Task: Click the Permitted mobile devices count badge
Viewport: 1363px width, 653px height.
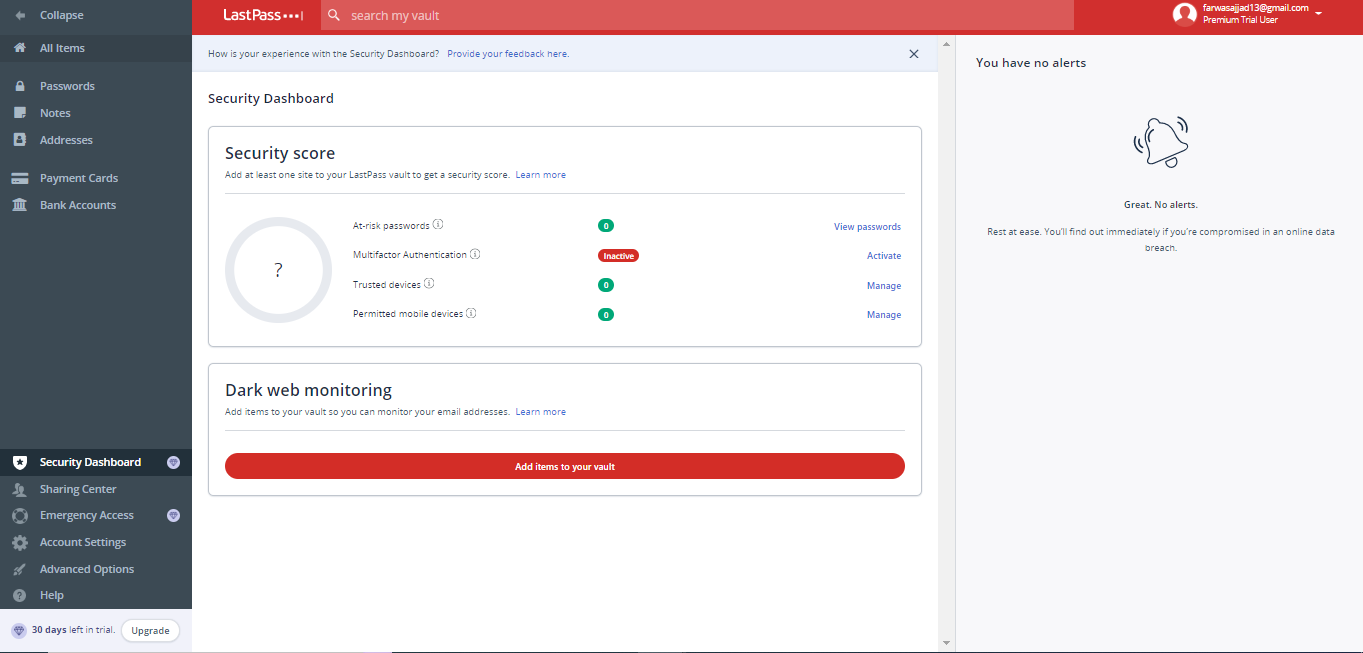Action: point(606,314)
